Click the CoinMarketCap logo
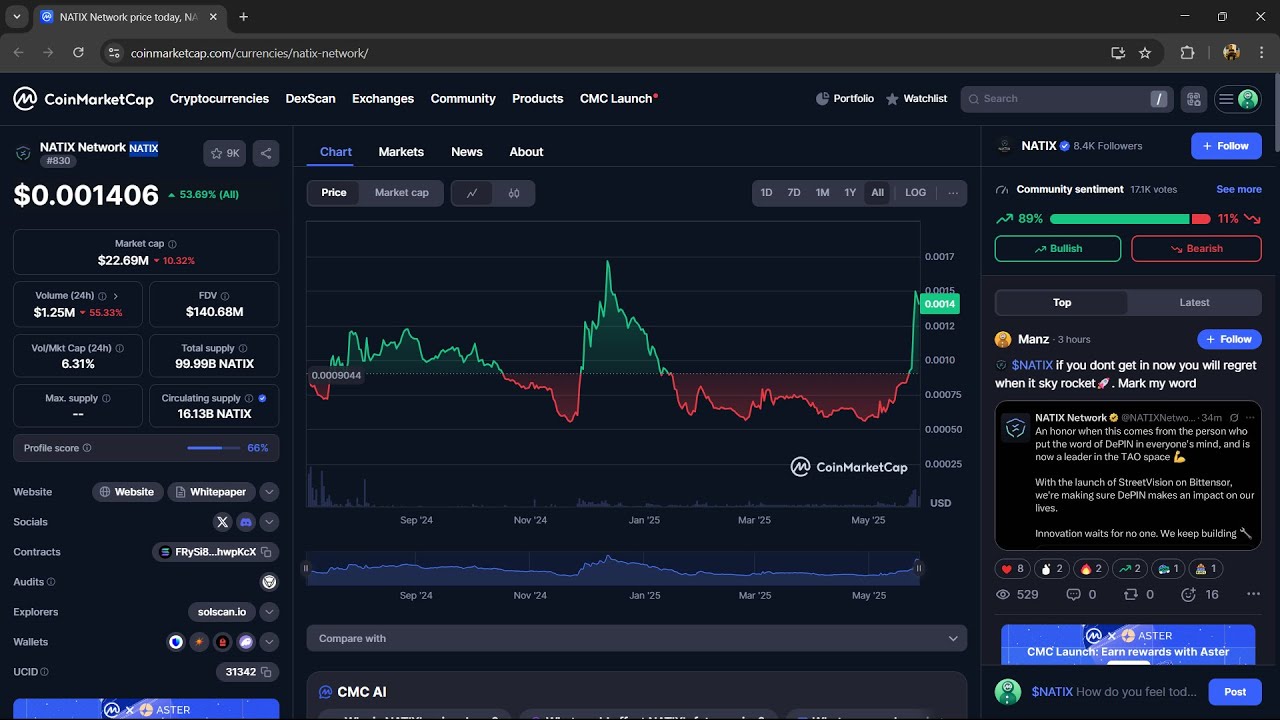The image size is (1280, 720). coord(83,99)
